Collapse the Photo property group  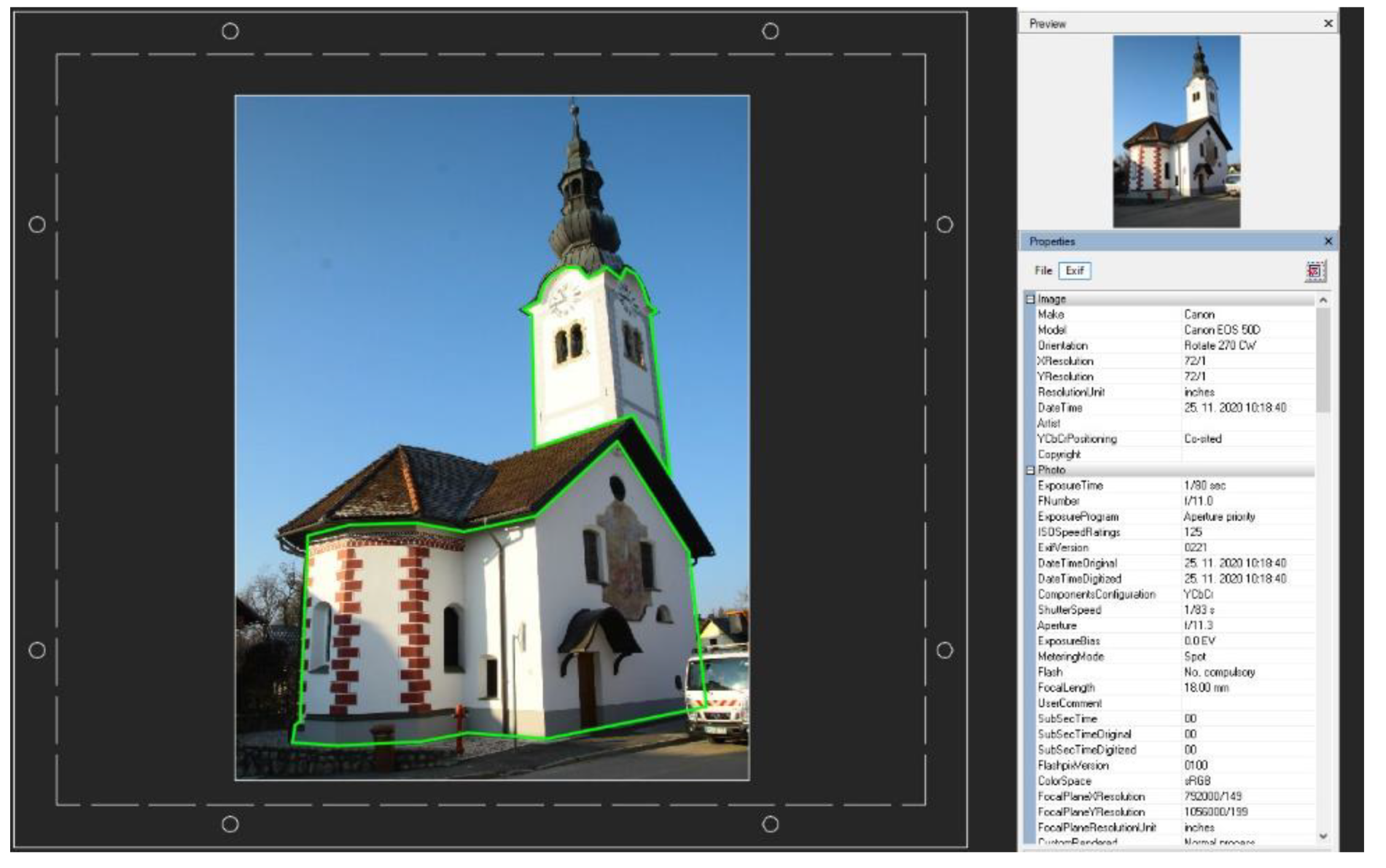point(1030,471)
